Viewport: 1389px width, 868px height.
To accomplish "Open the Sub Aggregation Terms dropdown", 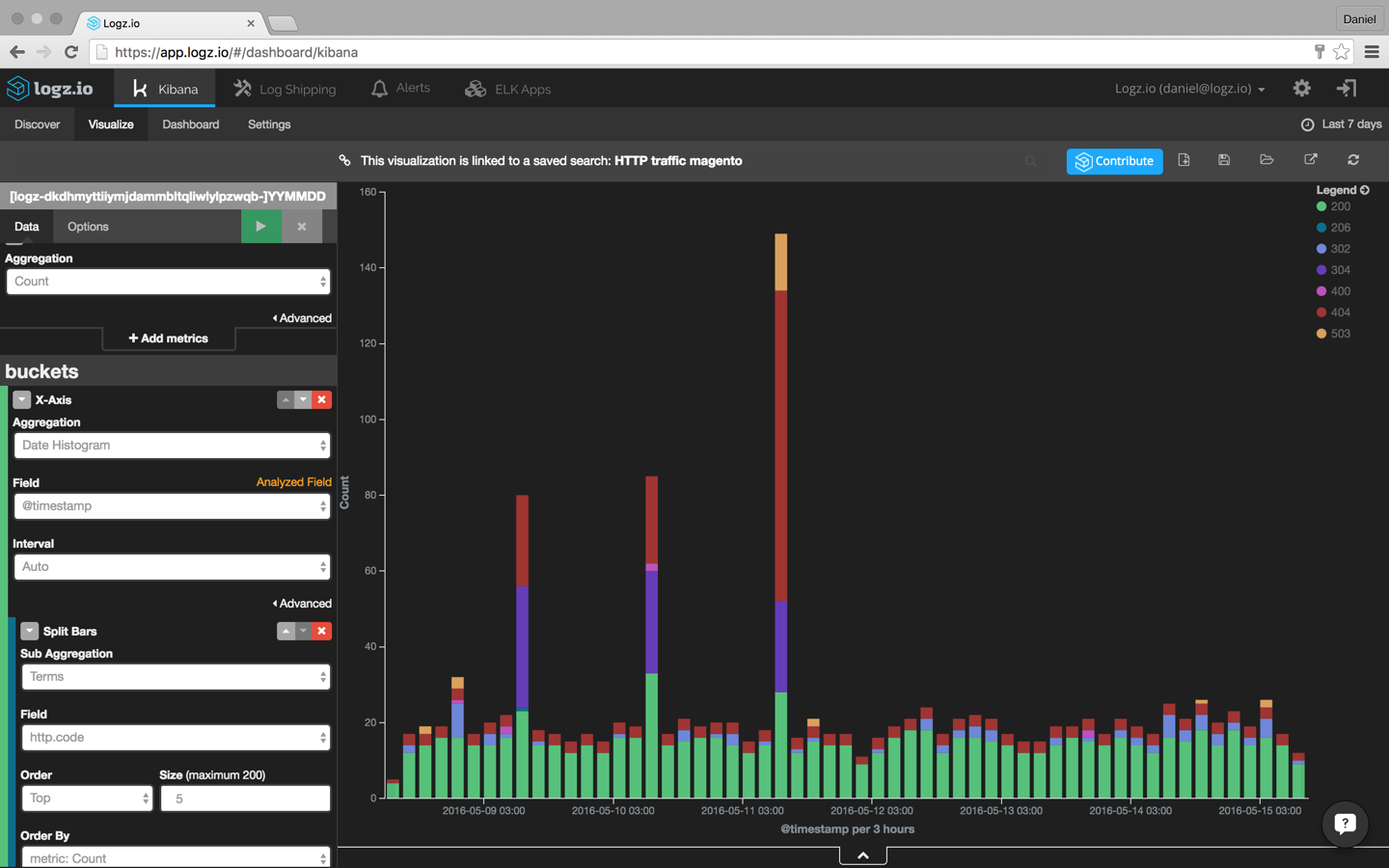I will click(176, 676).
